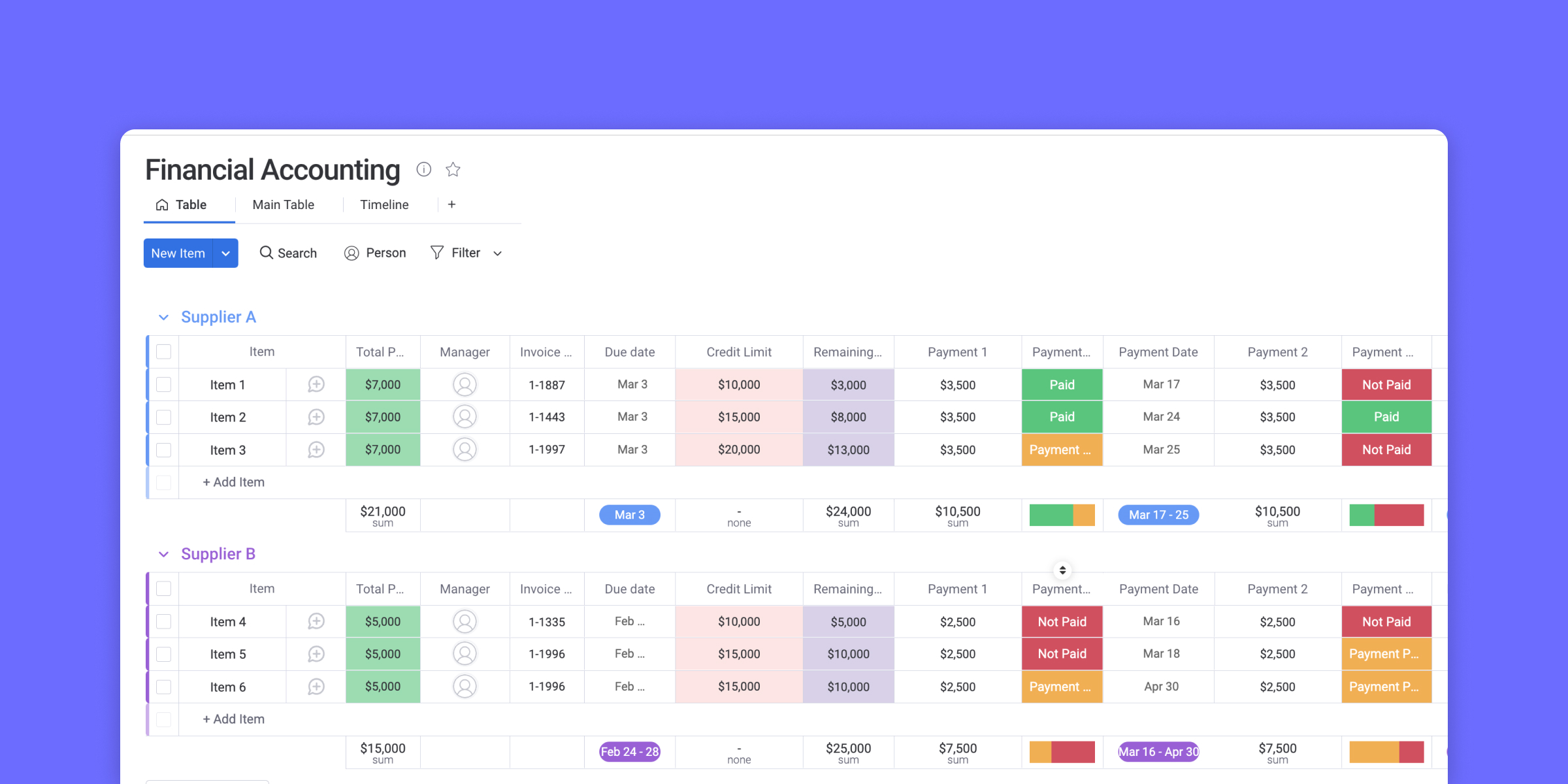The height and width of the screenshot is (784, 1568).
Task: Toggle collapse Supplier A group
Action: coord(162,317)
